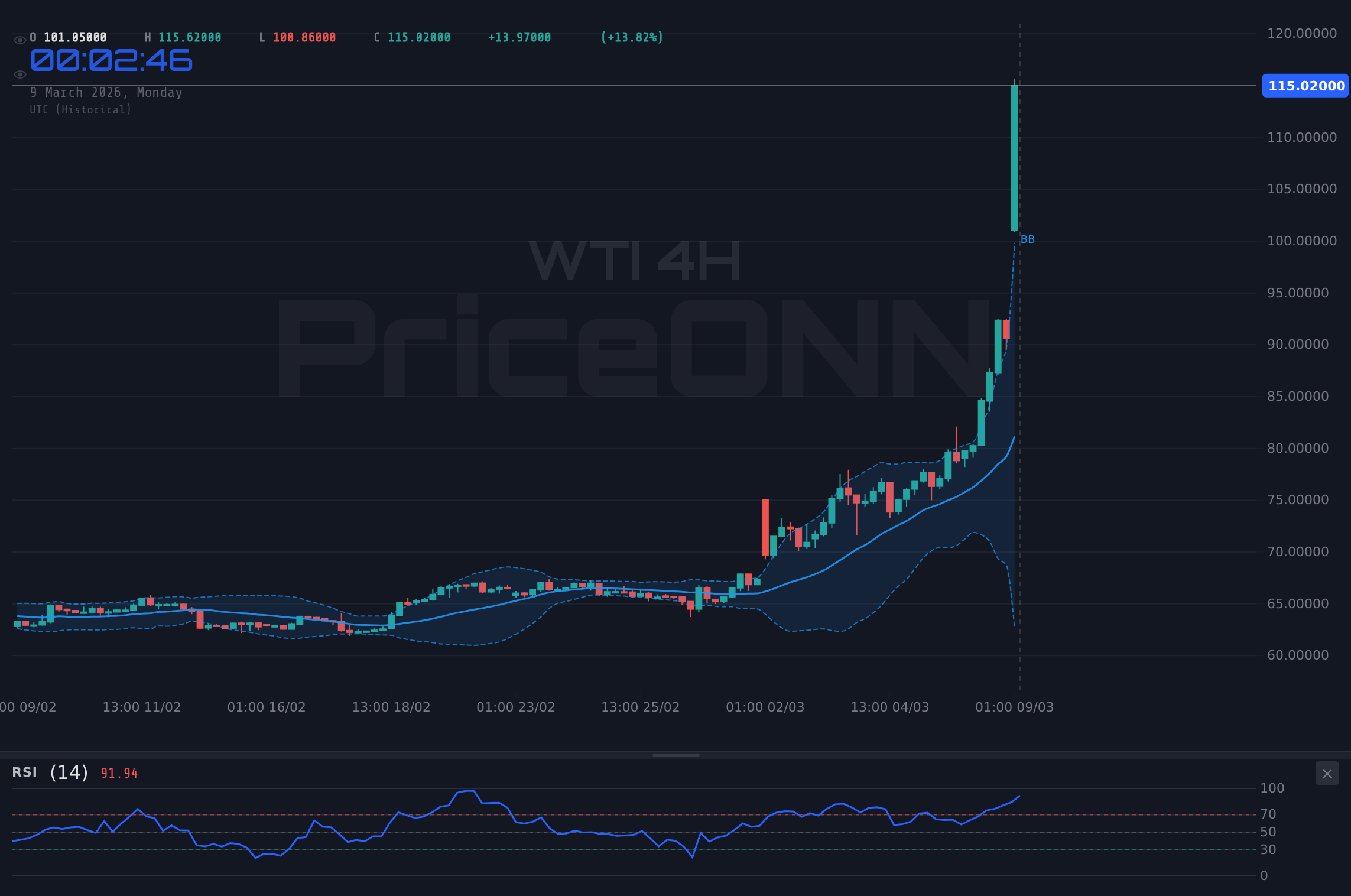Image resolution: width=1351 pixels, height=896 pixels.
Task: Click the 13:00 18/02 time axis label
Action: tap(391, 707)
